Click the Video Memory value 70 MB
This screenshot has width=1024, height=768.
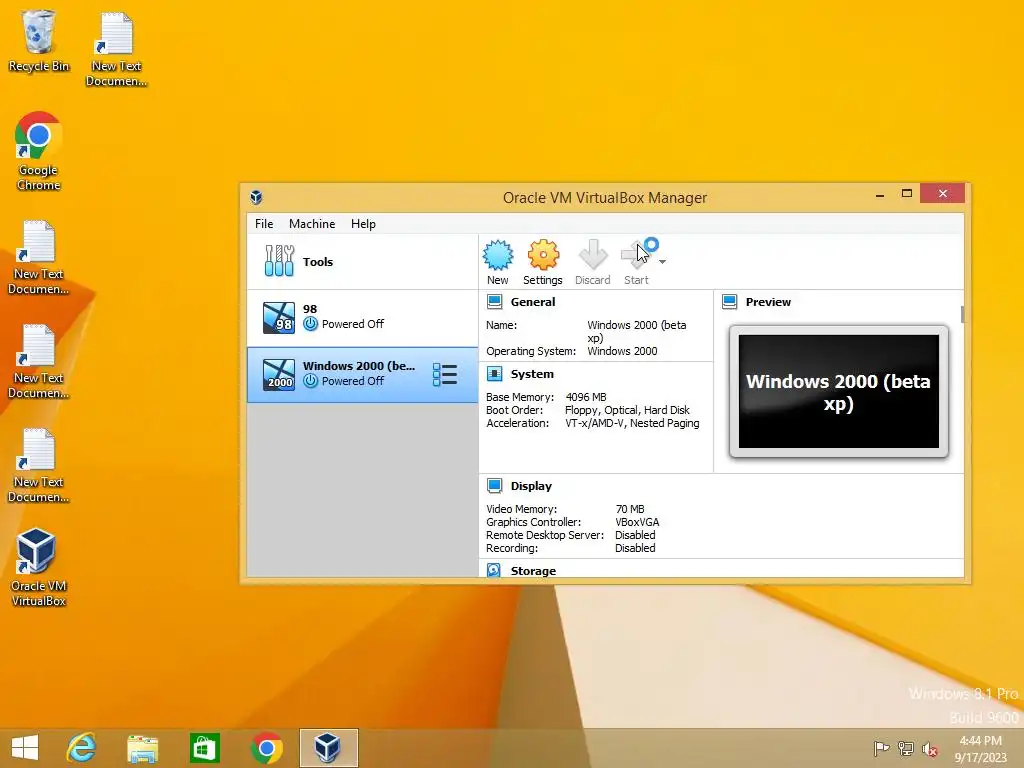(x=630, y=509)
